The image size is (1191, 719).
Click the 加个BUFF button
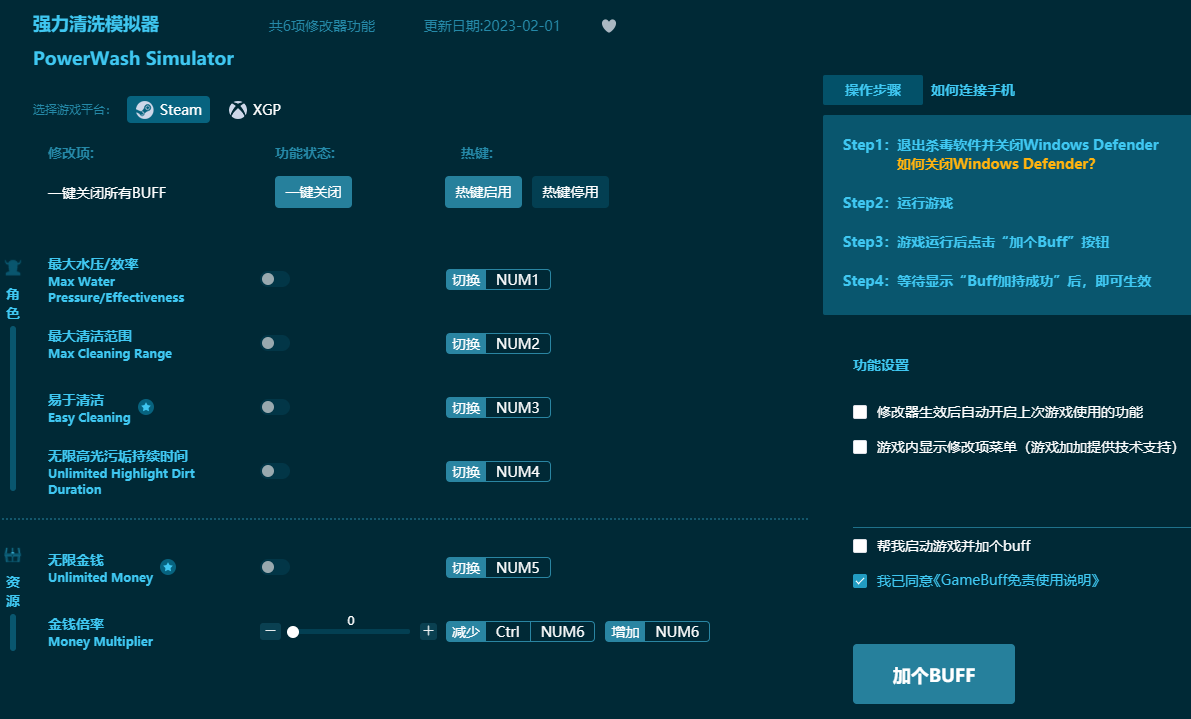click(x=934, y=674)
